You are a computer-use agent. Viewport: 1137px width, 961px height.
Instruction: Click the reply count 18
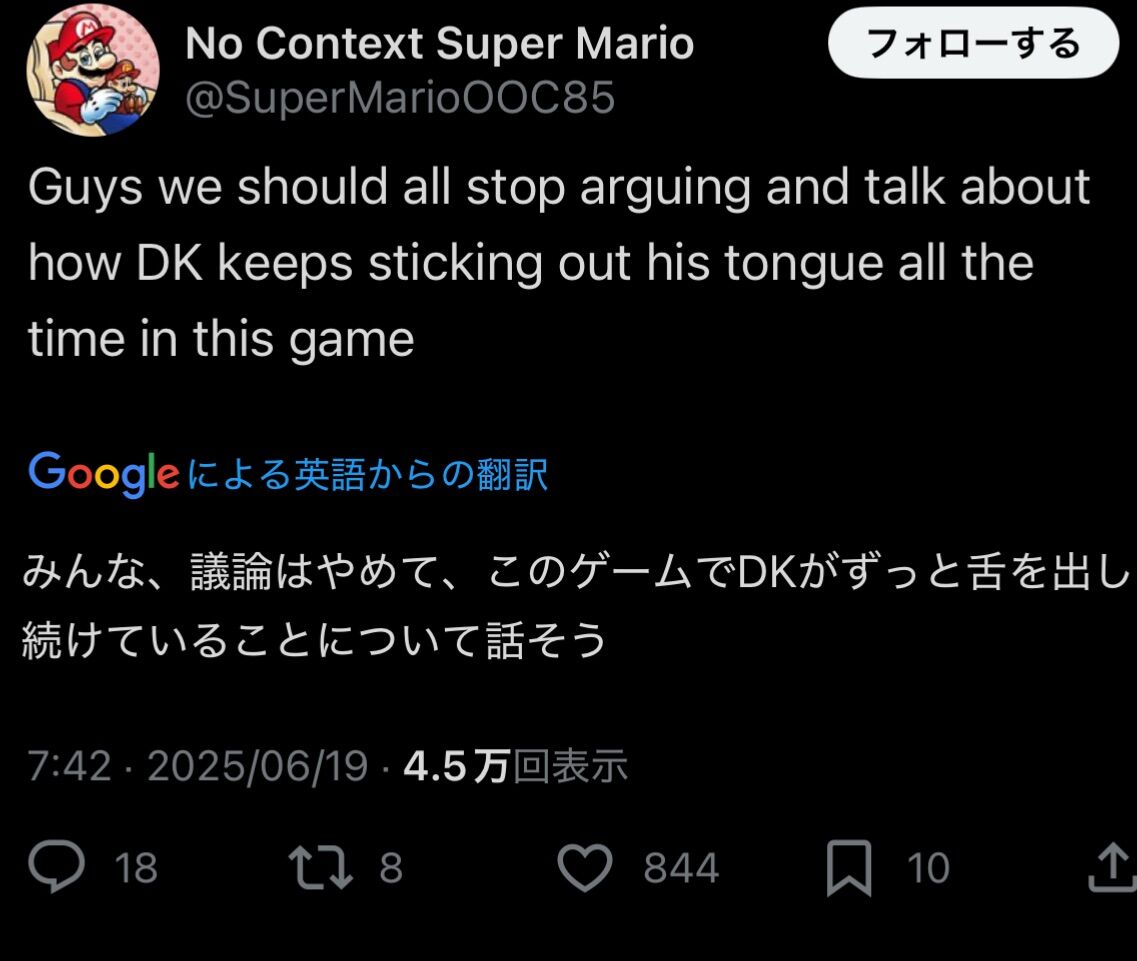click(x=136, y=868)
